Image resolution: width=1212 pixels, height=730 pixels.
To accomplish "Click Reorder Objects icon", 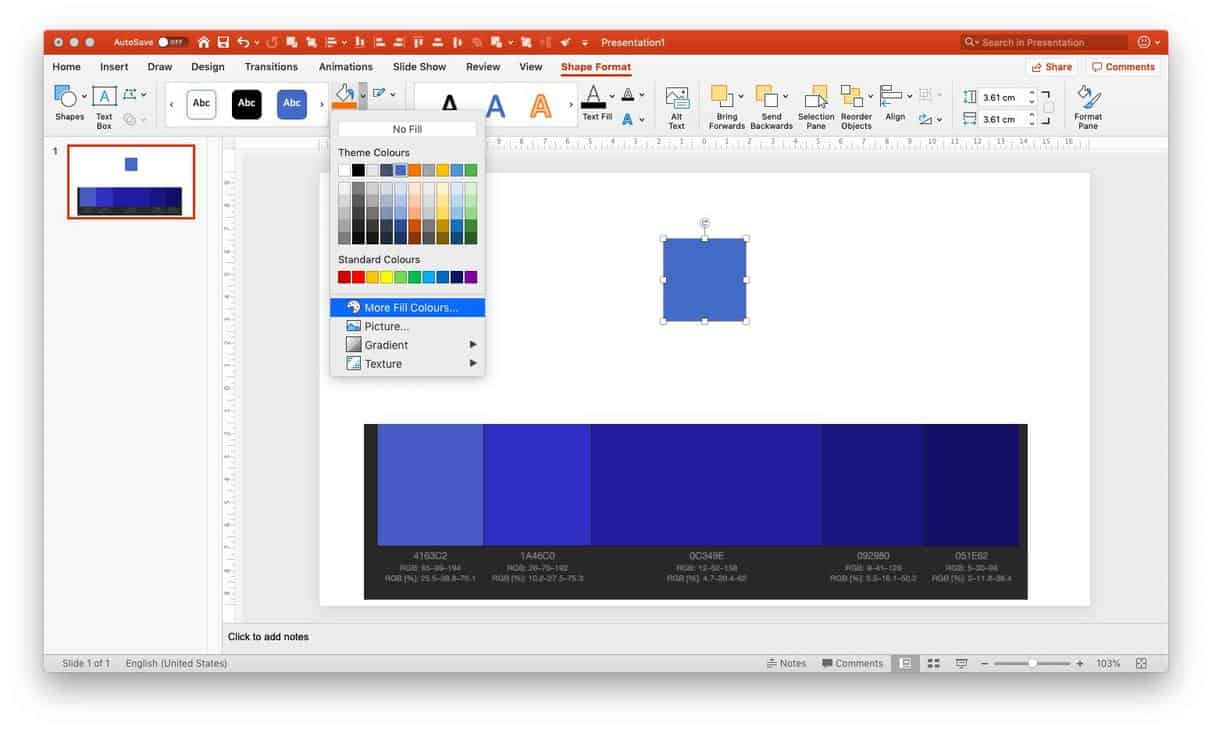I will 852,97.
